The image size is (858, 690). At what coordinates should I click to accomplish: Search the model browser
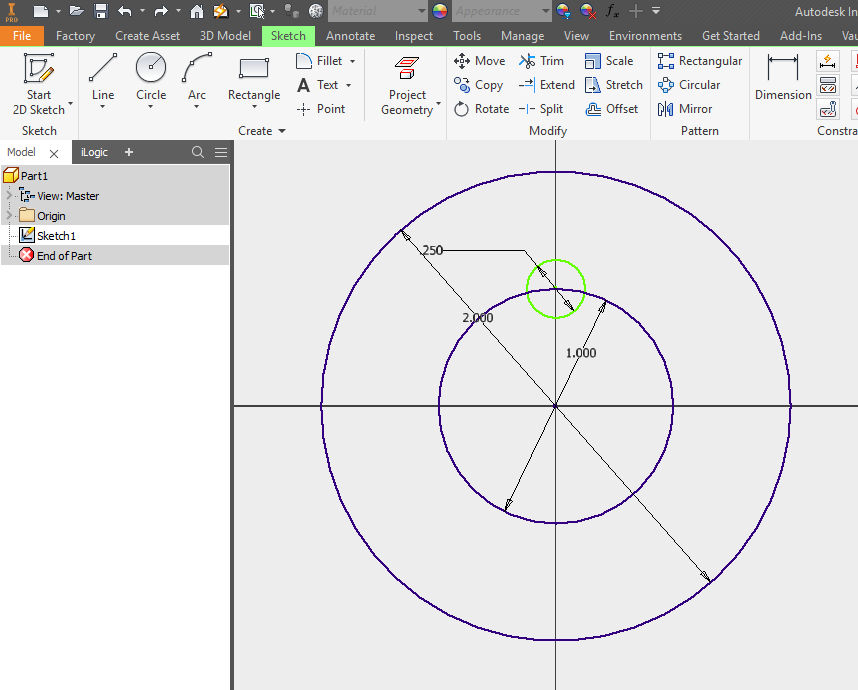tap(198, 152)
